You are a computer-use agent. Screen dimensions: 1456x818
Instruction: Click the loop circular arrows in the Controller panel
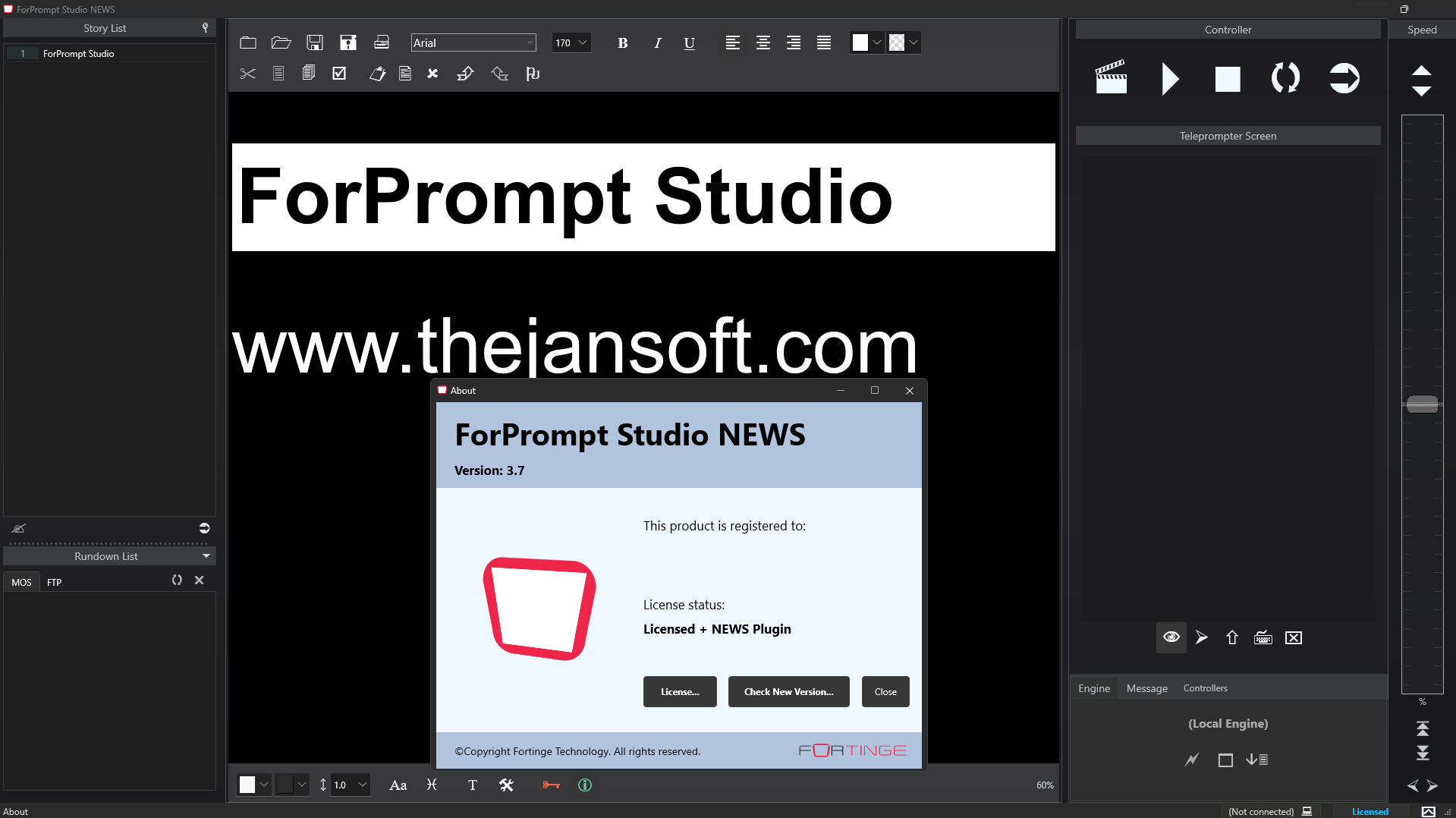1285,78
